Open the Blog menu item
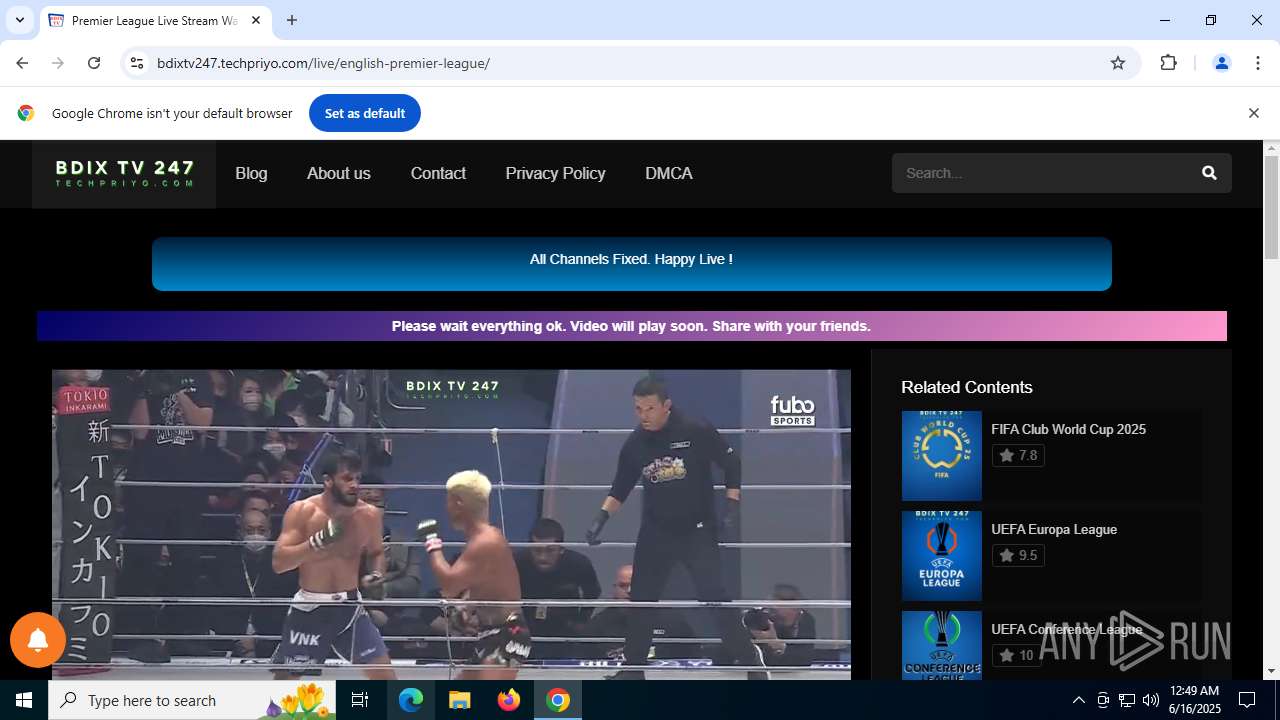Image resolution: width=1280 pixels, height=720 pixels. [x=251, y=173]
